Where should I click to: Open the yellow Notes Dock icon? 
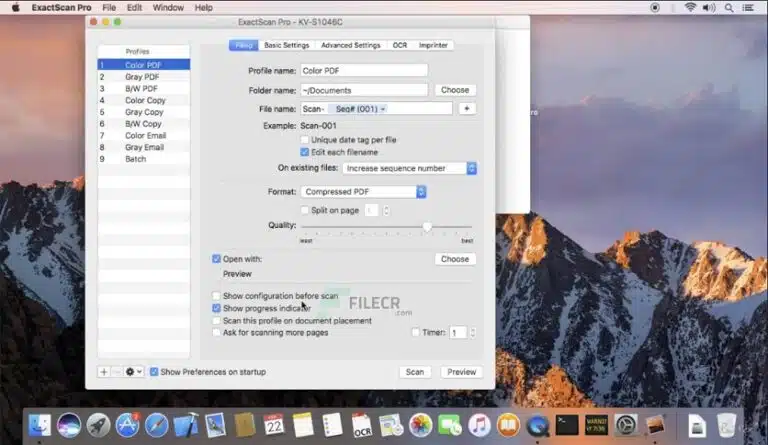pyautogui.click(x=303, y=424)
